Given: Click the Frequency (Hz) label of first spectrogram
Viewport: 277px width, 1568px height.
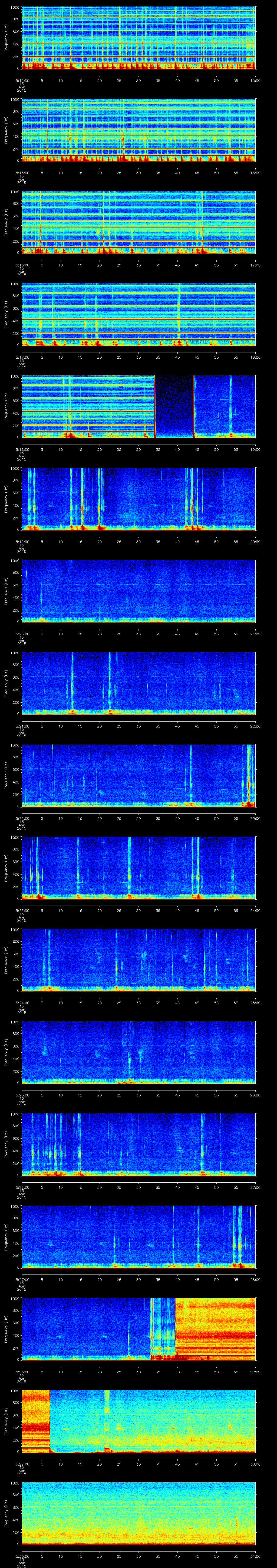Looking at the screenshot, I should [6, 38].
